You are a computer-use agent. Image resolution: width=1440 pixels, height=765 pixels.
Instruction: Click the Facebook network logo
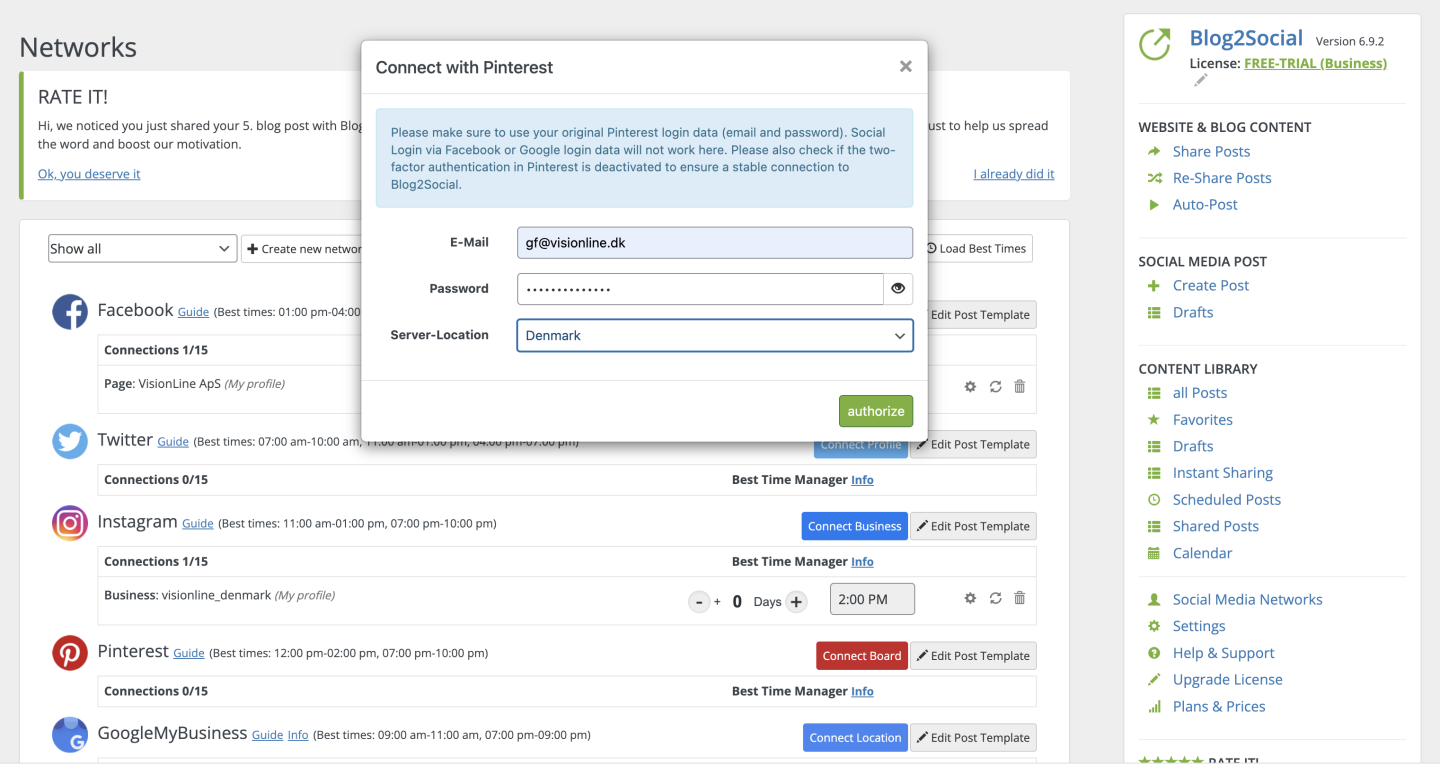[70, 311]
